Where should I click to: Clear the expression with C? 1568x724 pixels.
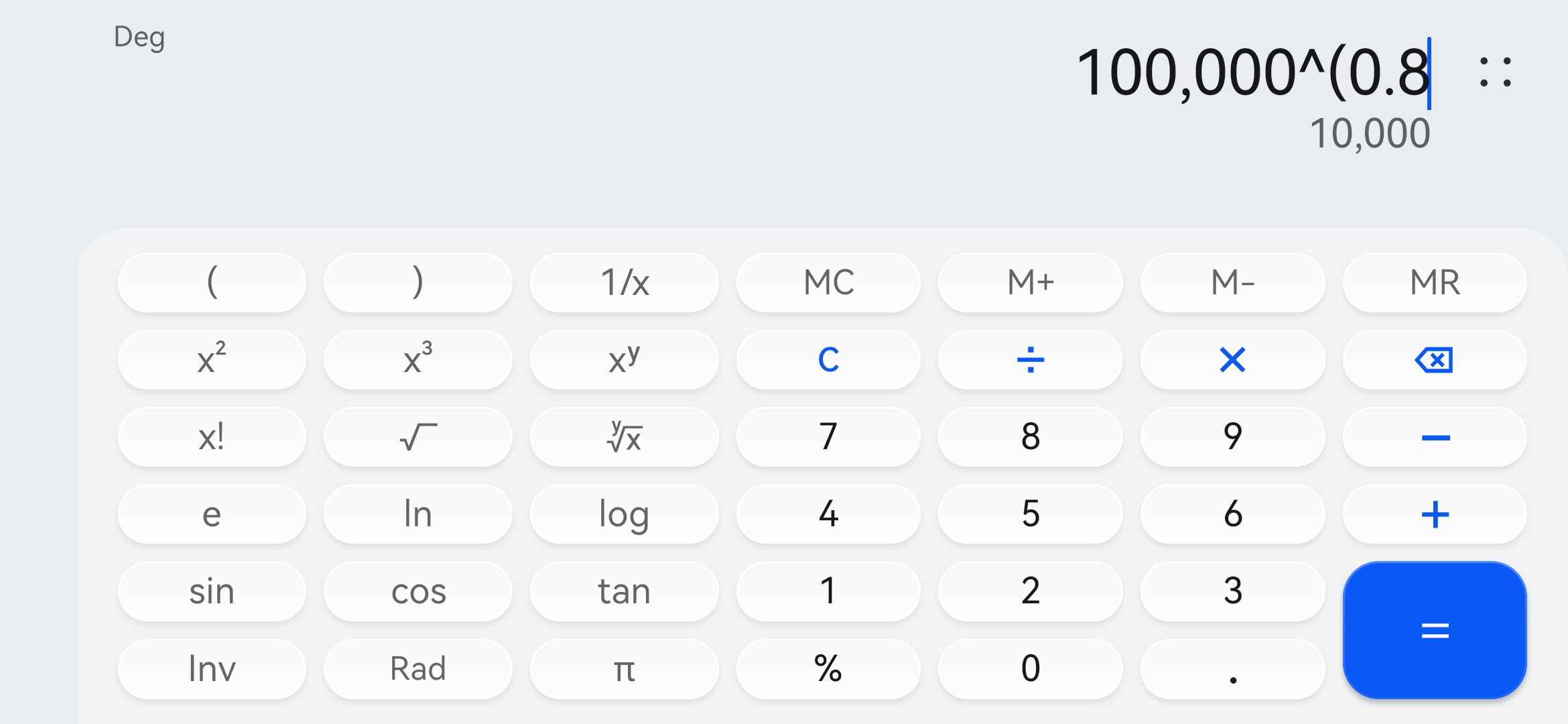coord(828,360)
